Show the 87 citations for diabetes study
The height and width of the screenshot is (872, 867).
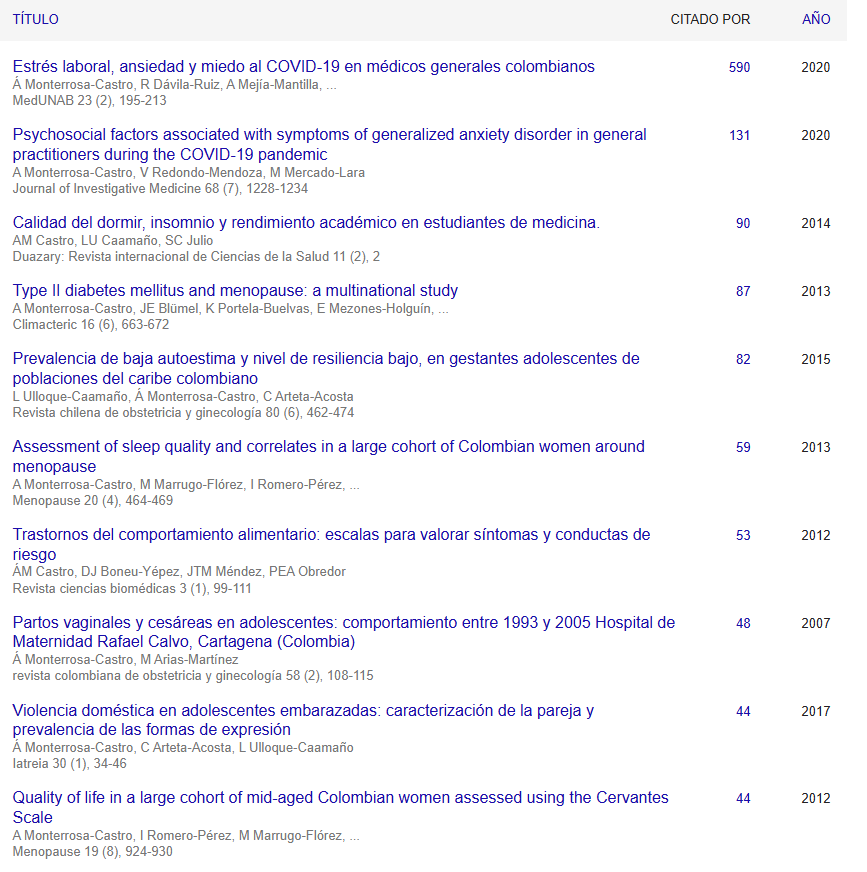743,291
